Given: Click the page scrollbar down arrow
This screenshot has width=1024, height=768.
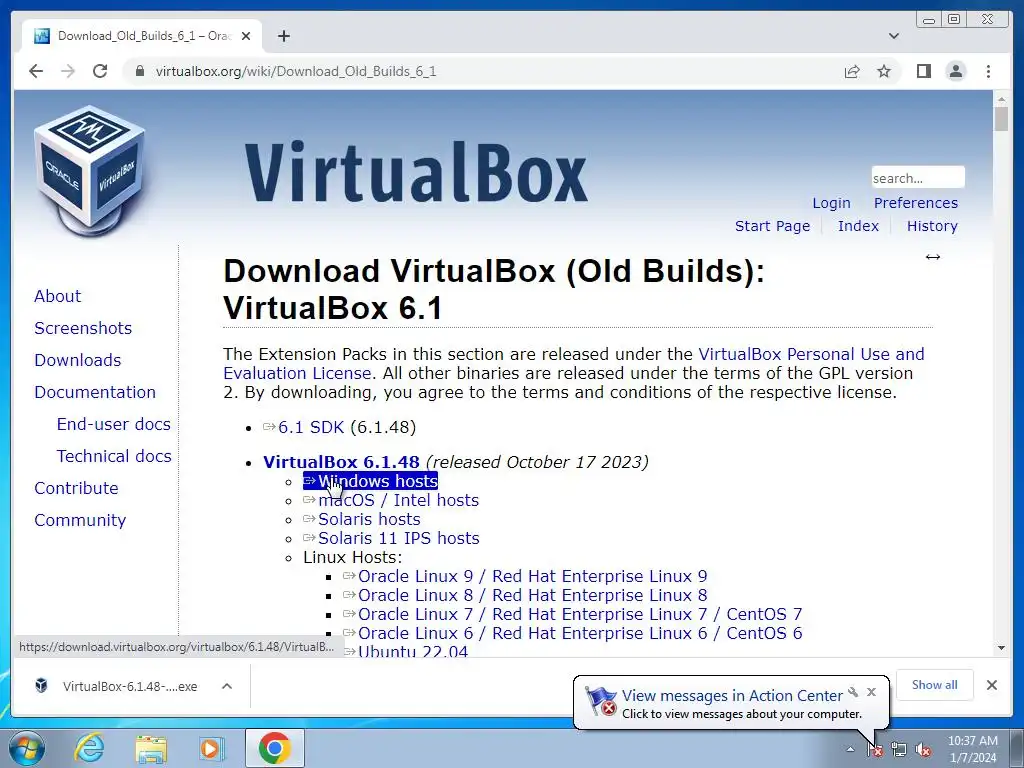Looking at the screenshot, I should (x=1001, y=648).
